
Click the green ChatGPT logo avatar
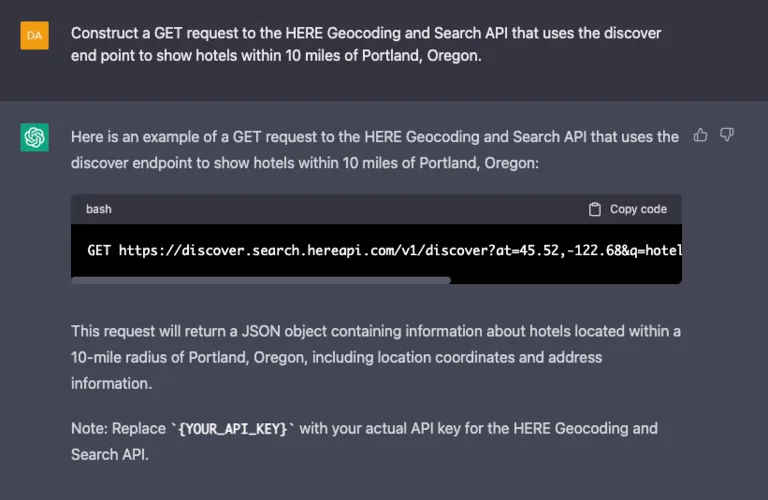click(x=34, y=137)
